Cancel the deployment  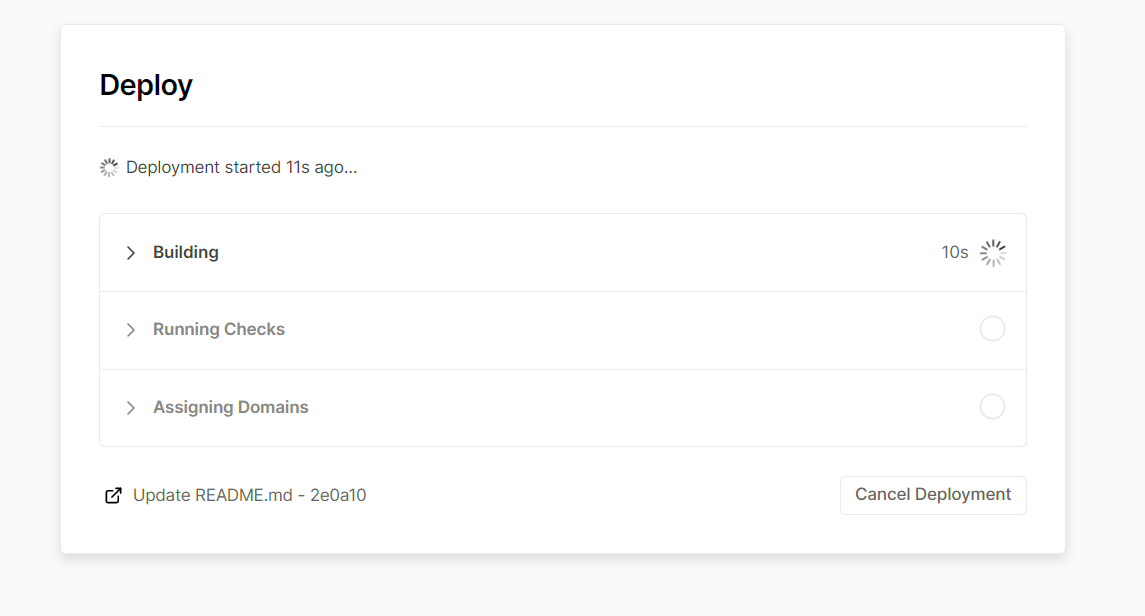[933, 495]
